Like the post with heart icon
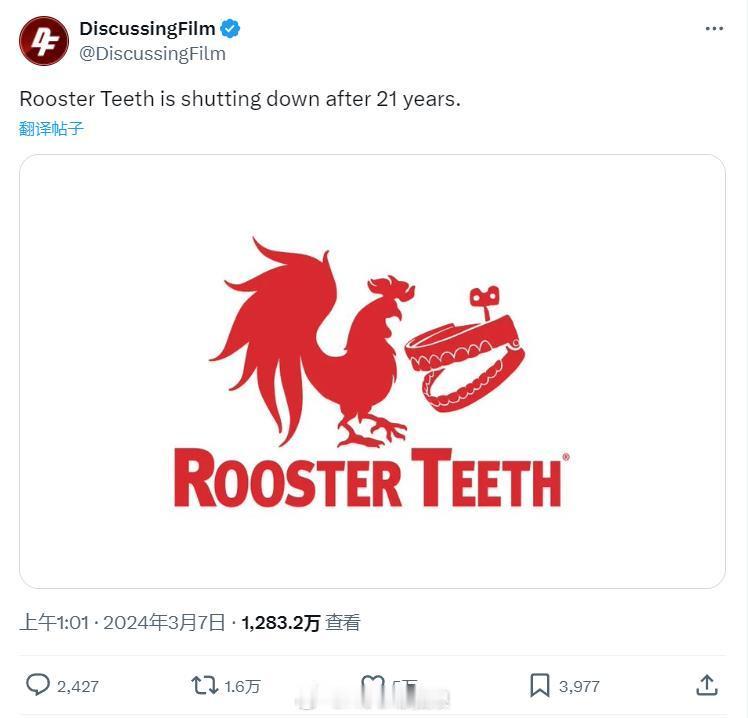The image size is (748, 718). click(x=373, y=686)
